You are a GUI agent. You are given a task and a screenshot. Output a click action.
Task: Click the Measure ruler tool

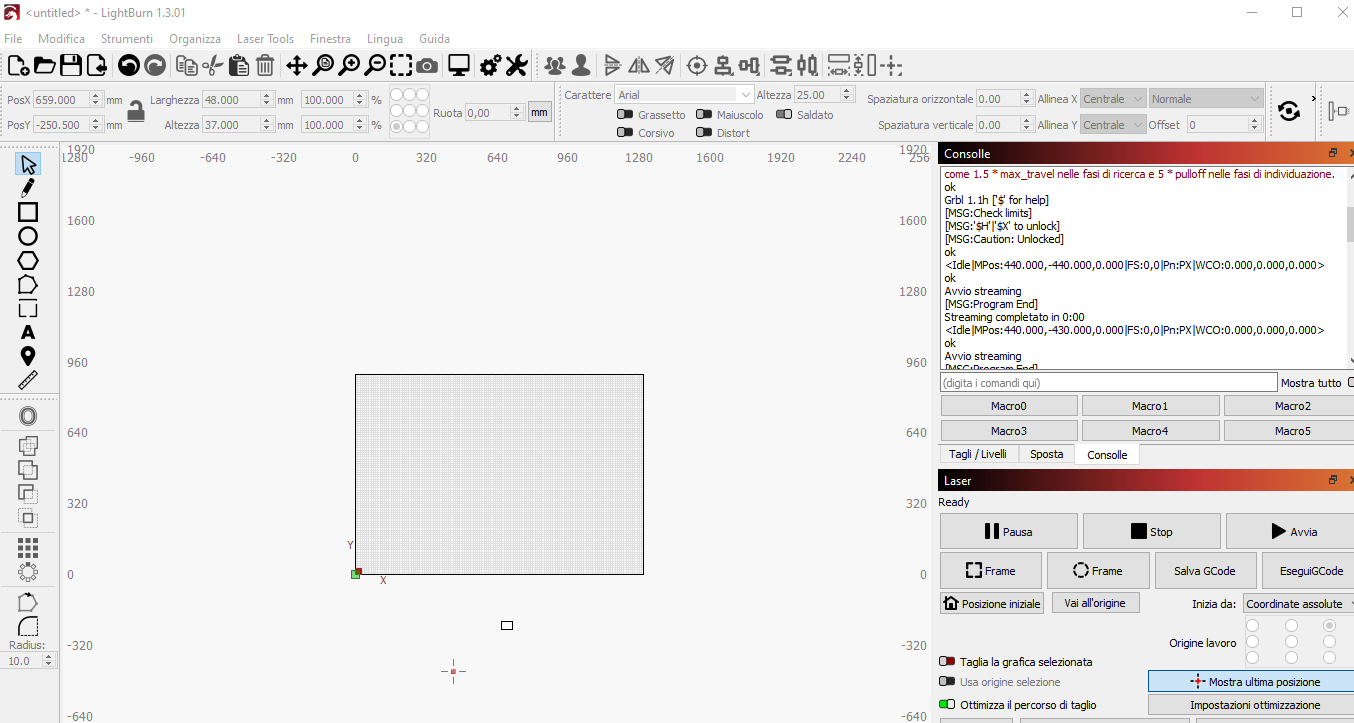[x=28, y=380]
